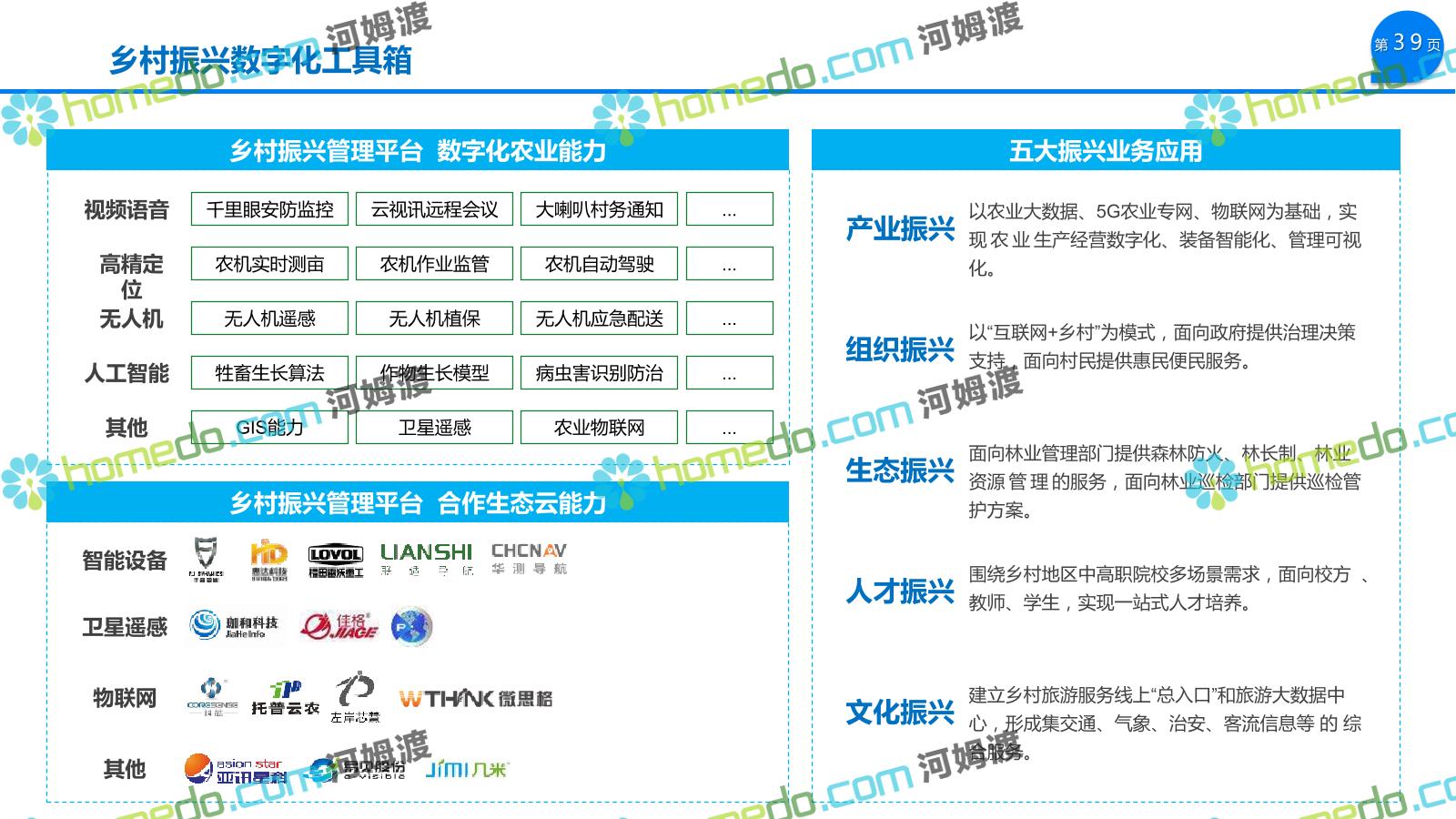This screenshot has width=1456, height=819.
Task: Select the LIANSHI navigation logo
Action: 426,558
